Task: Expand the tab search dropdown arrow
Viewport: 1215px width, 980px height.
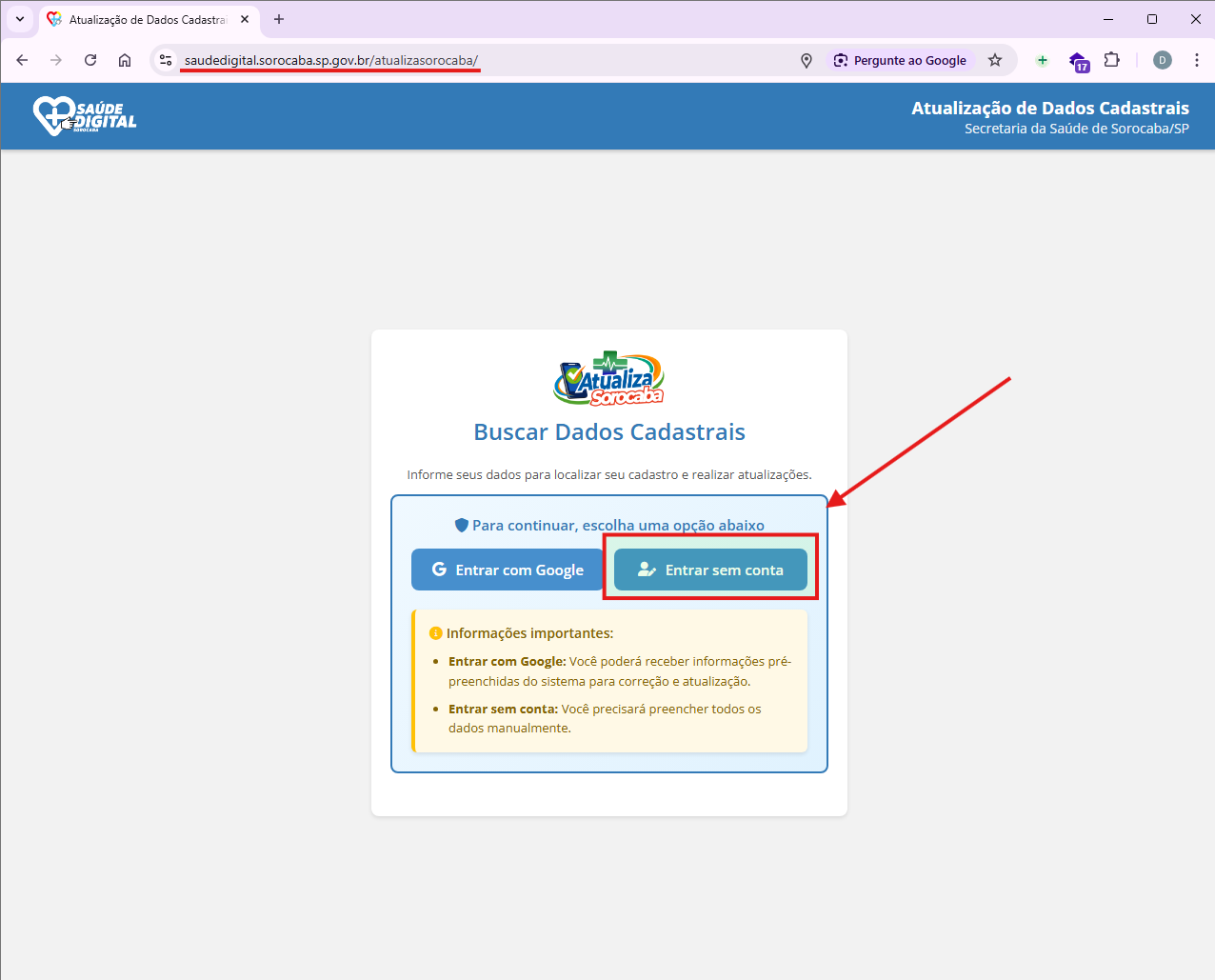Action: (x=20, y=19)
